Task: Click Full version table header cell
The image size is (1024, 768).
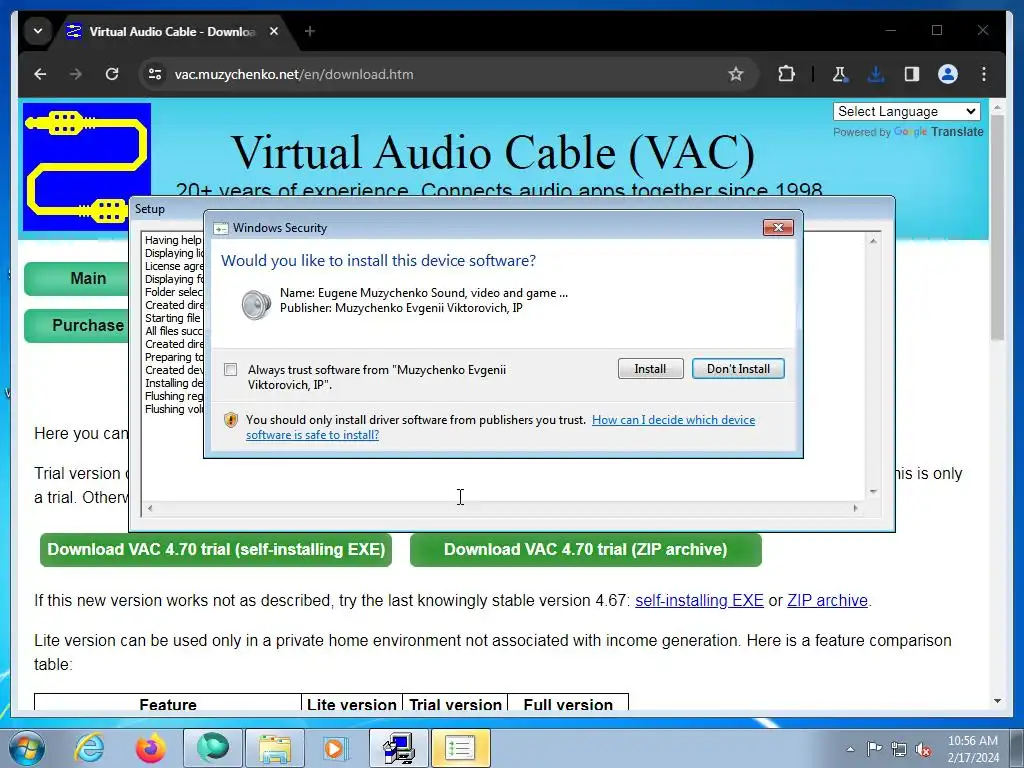Action: click(568, 704)
